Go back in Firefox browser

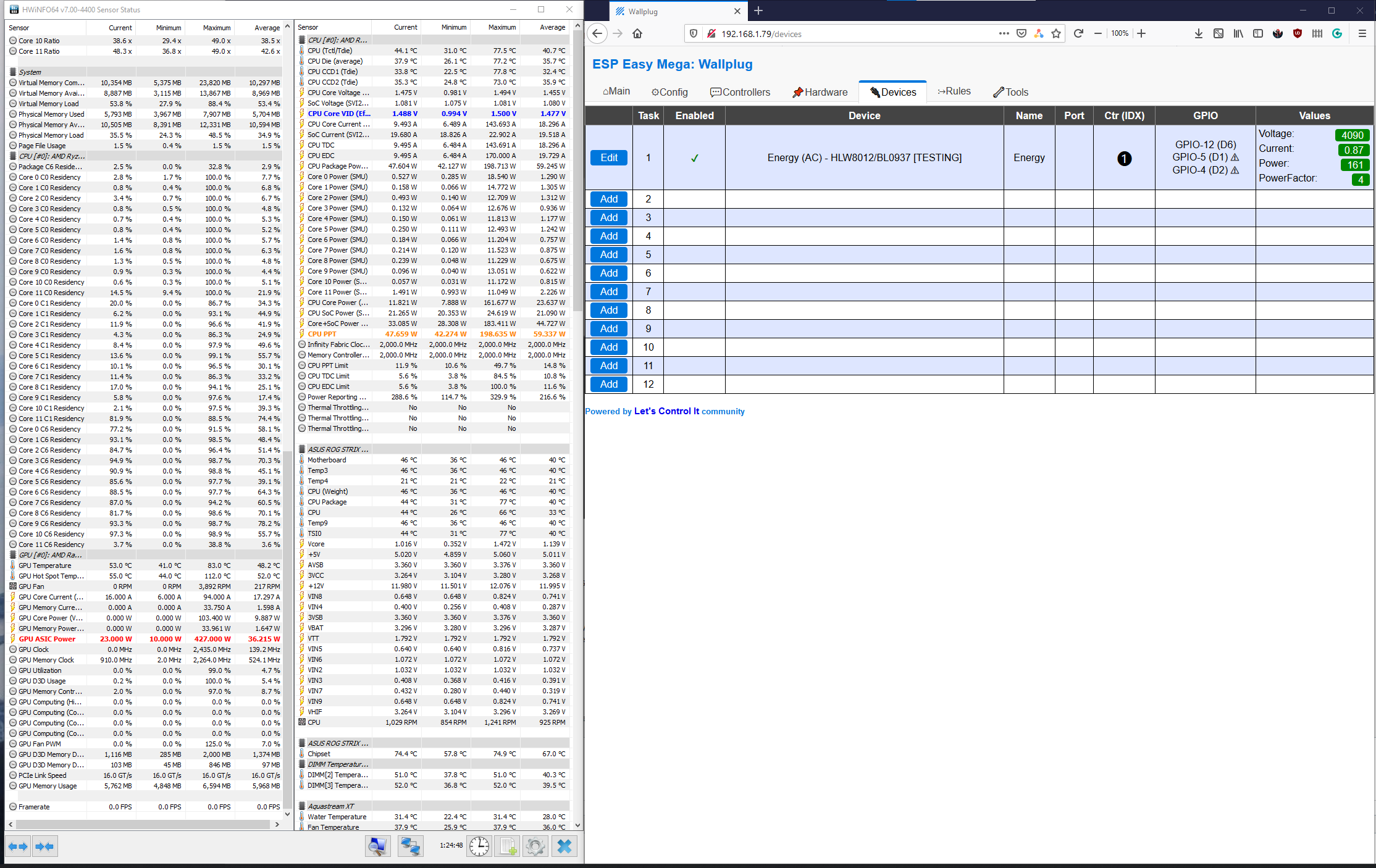click(x=597, y=33)
